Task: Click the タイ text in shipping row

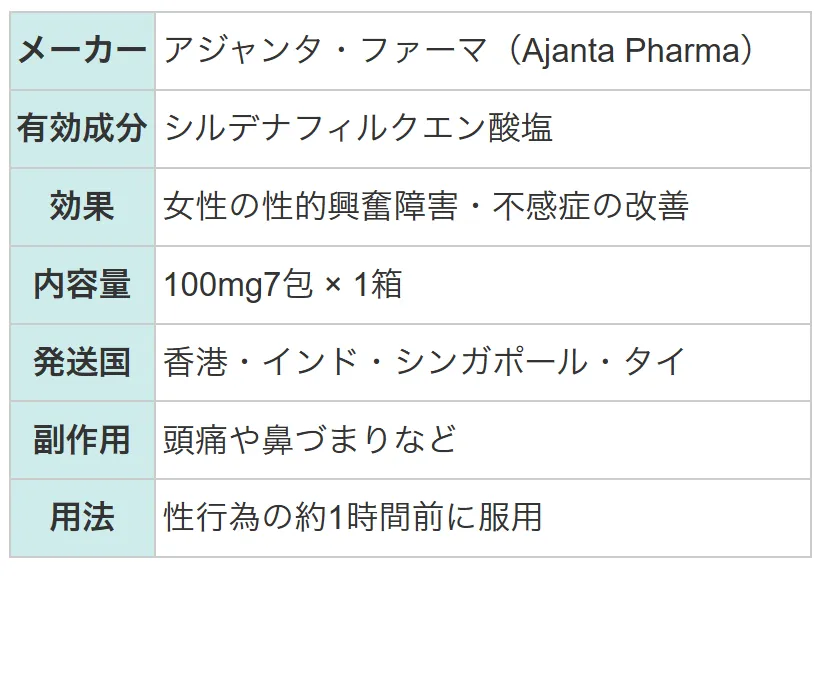Action: [655, 362]
